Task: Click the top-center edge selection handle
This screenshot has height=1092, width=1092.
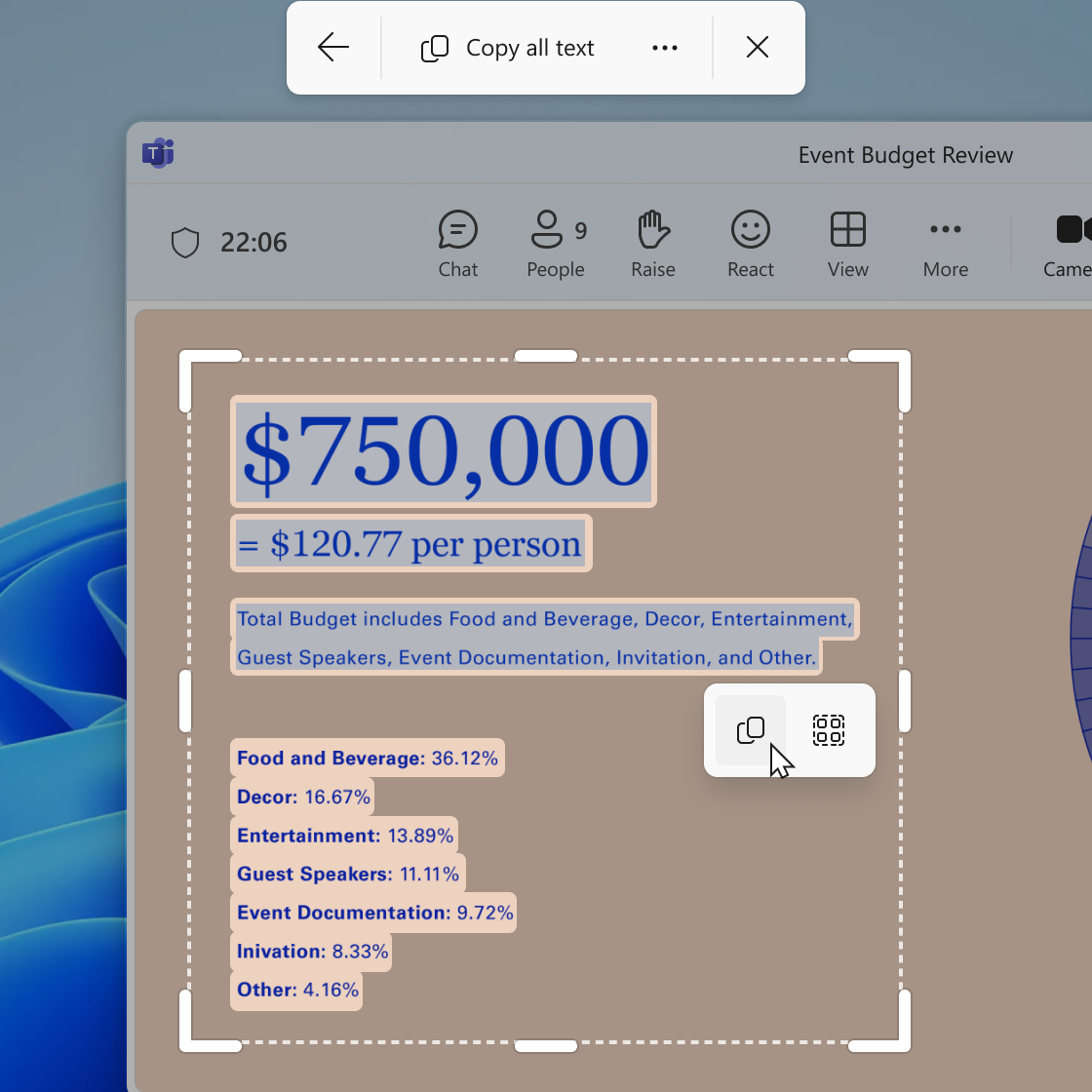Action: click(x=545, y=356)
